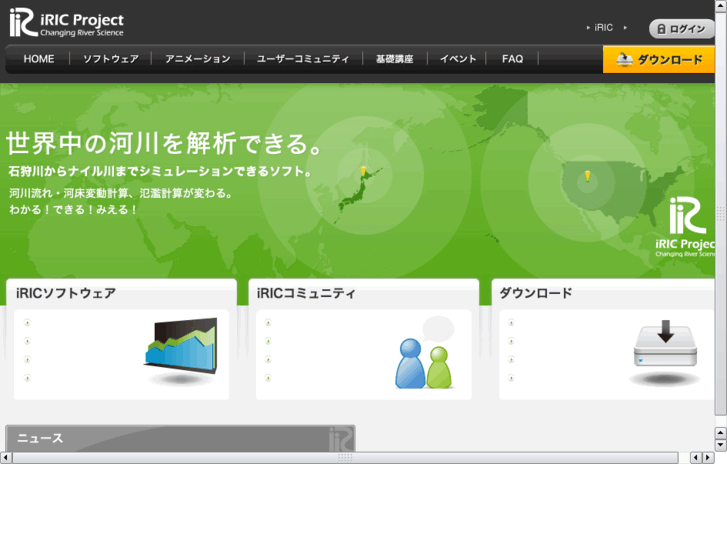Open the HOME menu item
Viewport: 727px width, 545px height.
[39, 59]
